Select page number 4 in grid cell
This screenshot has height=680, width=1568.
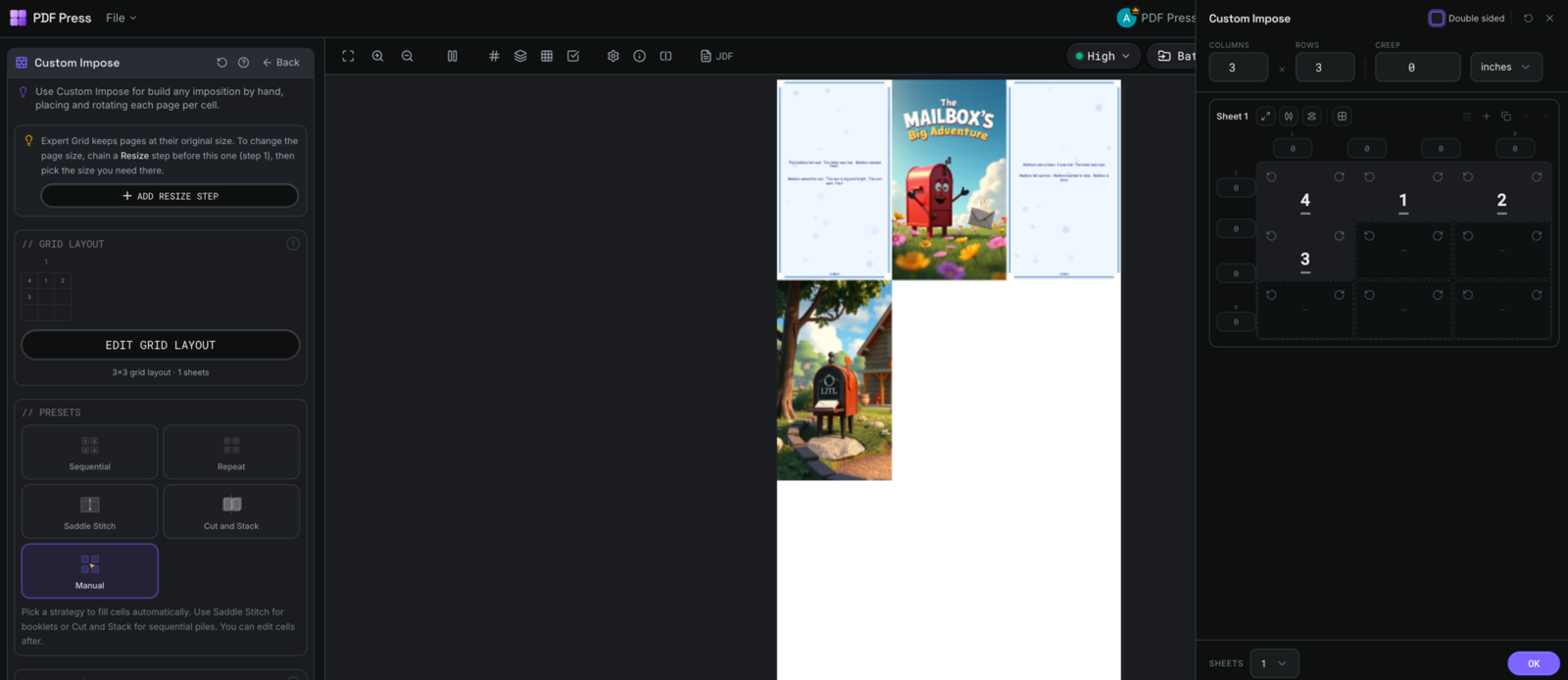[1304, 201]
